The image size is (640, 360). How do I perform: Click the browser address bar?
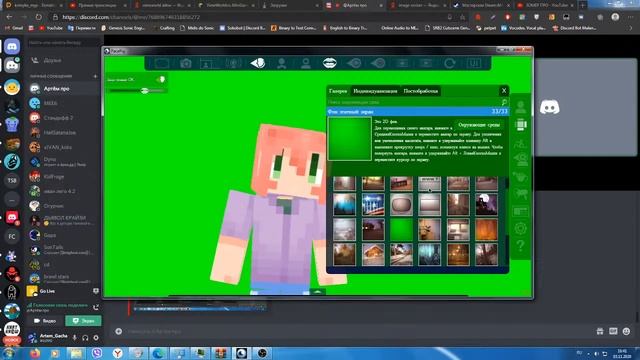tap(253, 17)
